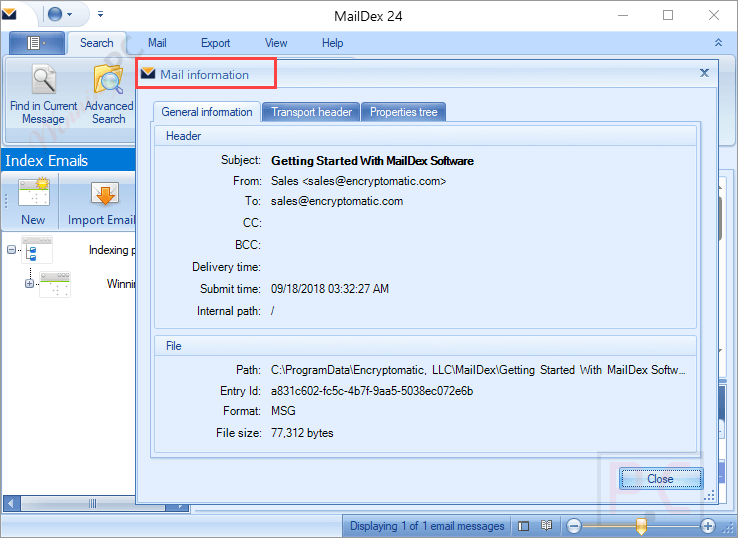Click the submit time 09/18/2018 03:32:27 AM

[x=330, y=289]
